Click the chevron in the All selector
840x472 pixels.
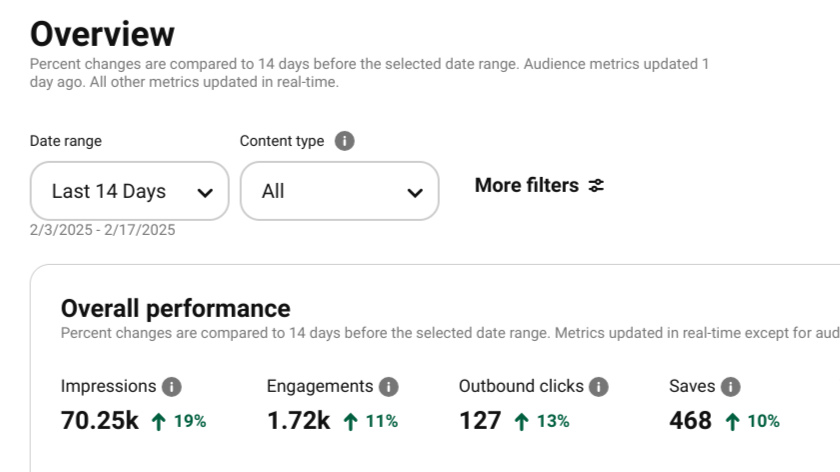415,193
